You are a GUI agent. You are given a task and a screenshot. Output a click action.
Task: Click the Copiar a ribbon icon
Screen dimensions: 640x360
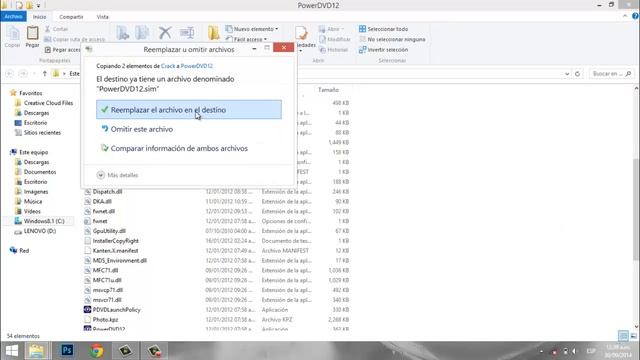point(142,33)
